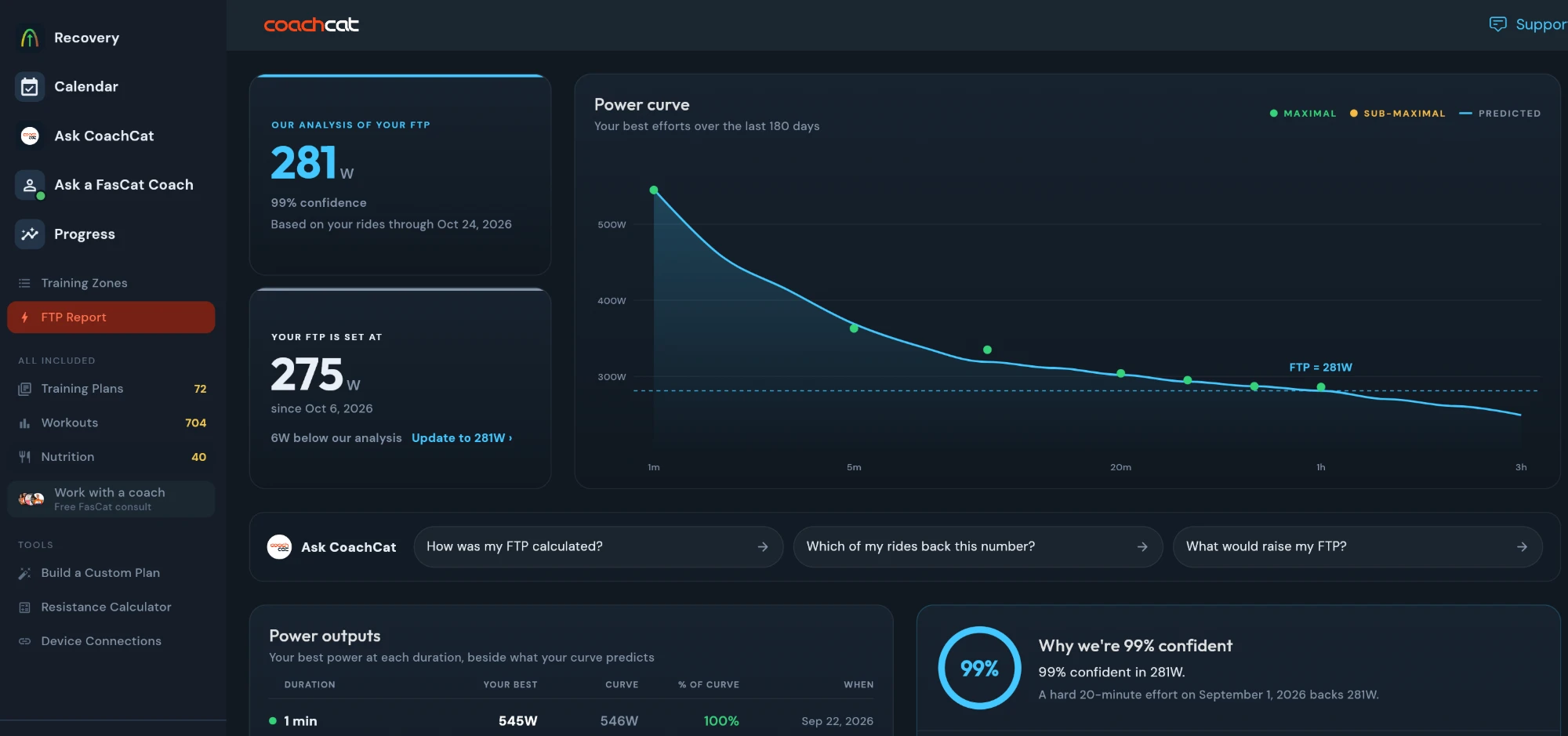Viewport: 1568px width, 736px height.
Task: Click the Training Plans document icon
Action: click(24, 389)
